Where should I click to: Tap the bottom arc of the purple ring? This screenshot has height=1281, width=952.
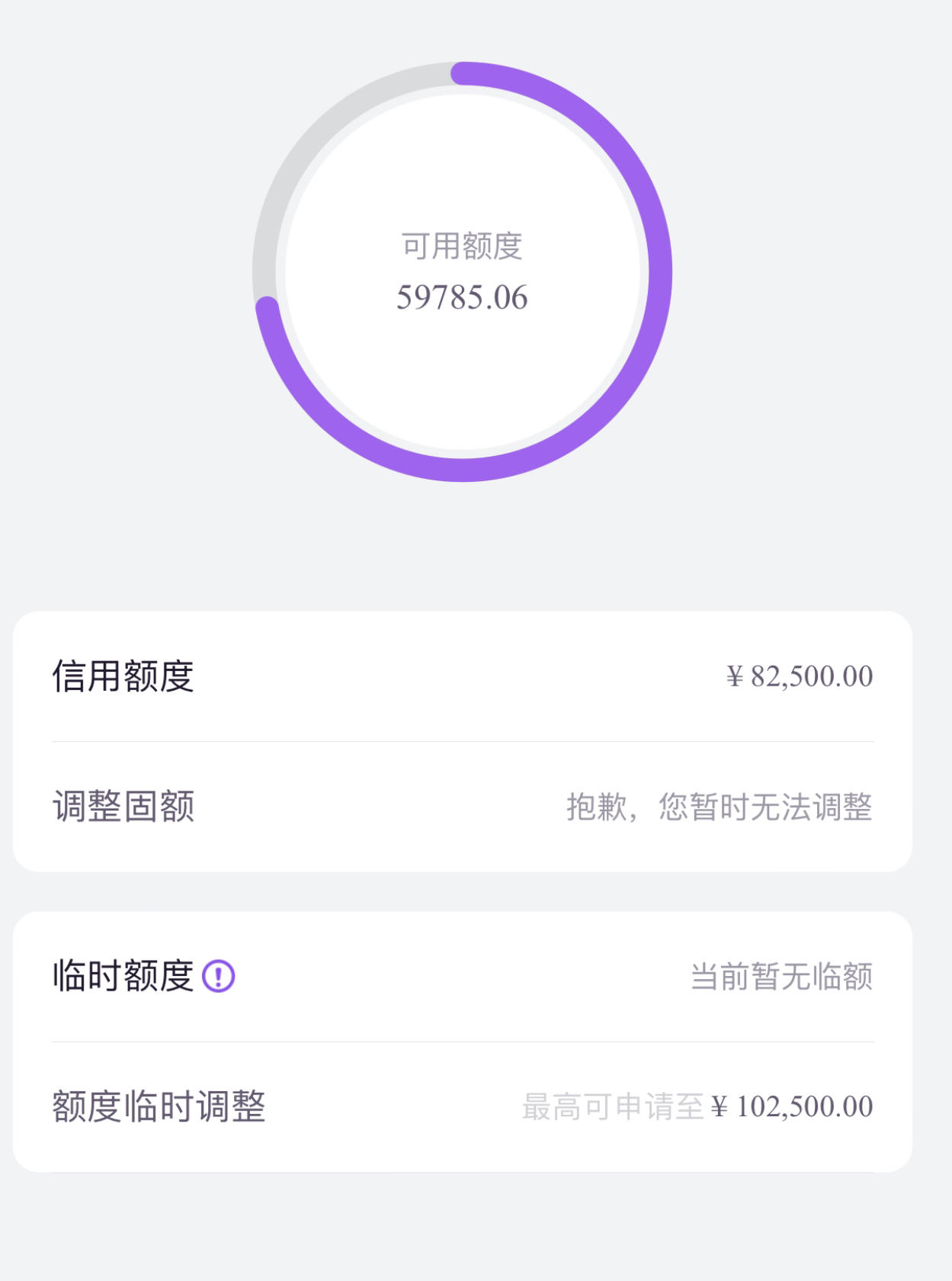463,470
